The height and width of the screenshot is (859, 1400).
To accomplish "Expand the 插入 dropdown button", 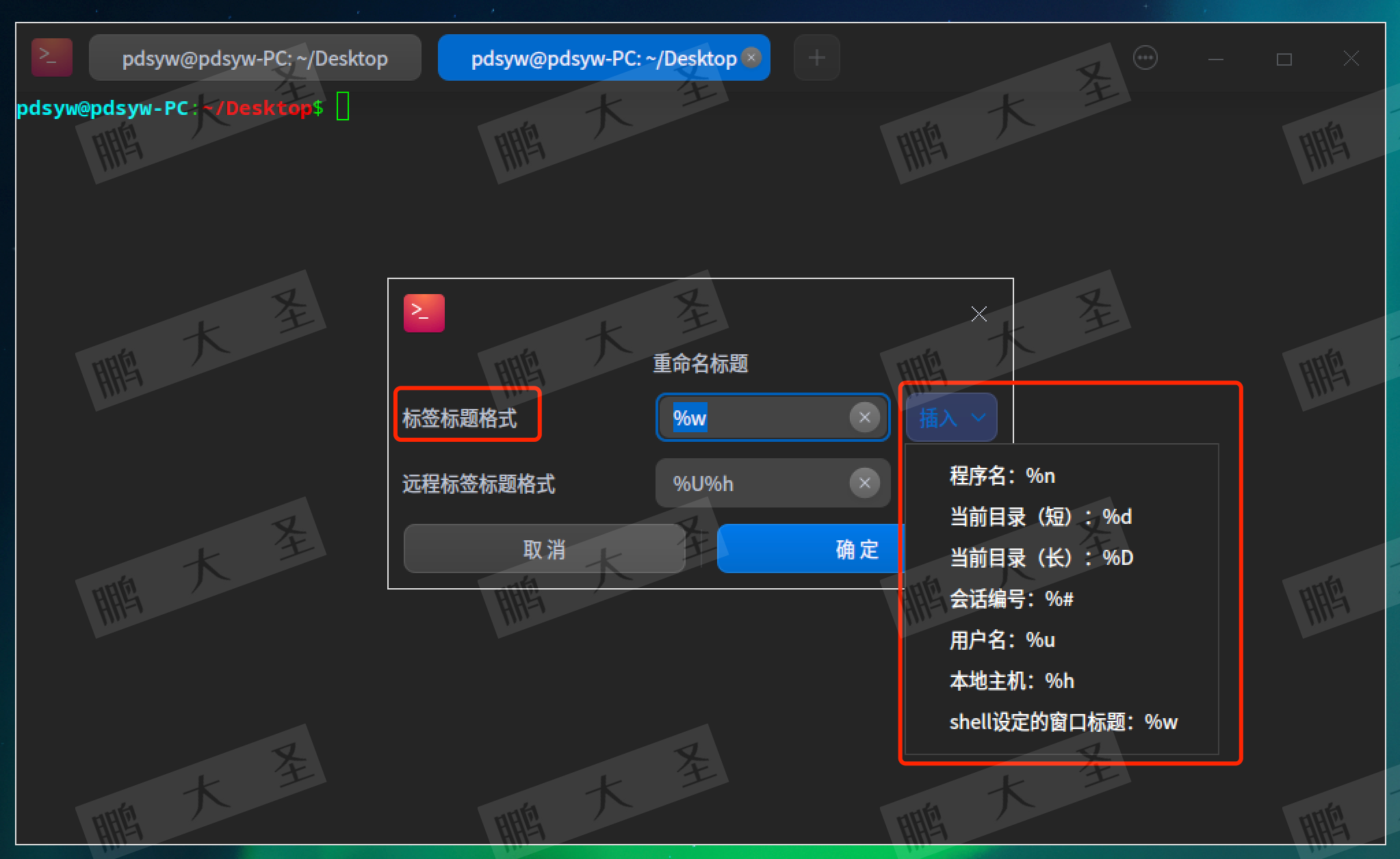I will coord(951,417).
